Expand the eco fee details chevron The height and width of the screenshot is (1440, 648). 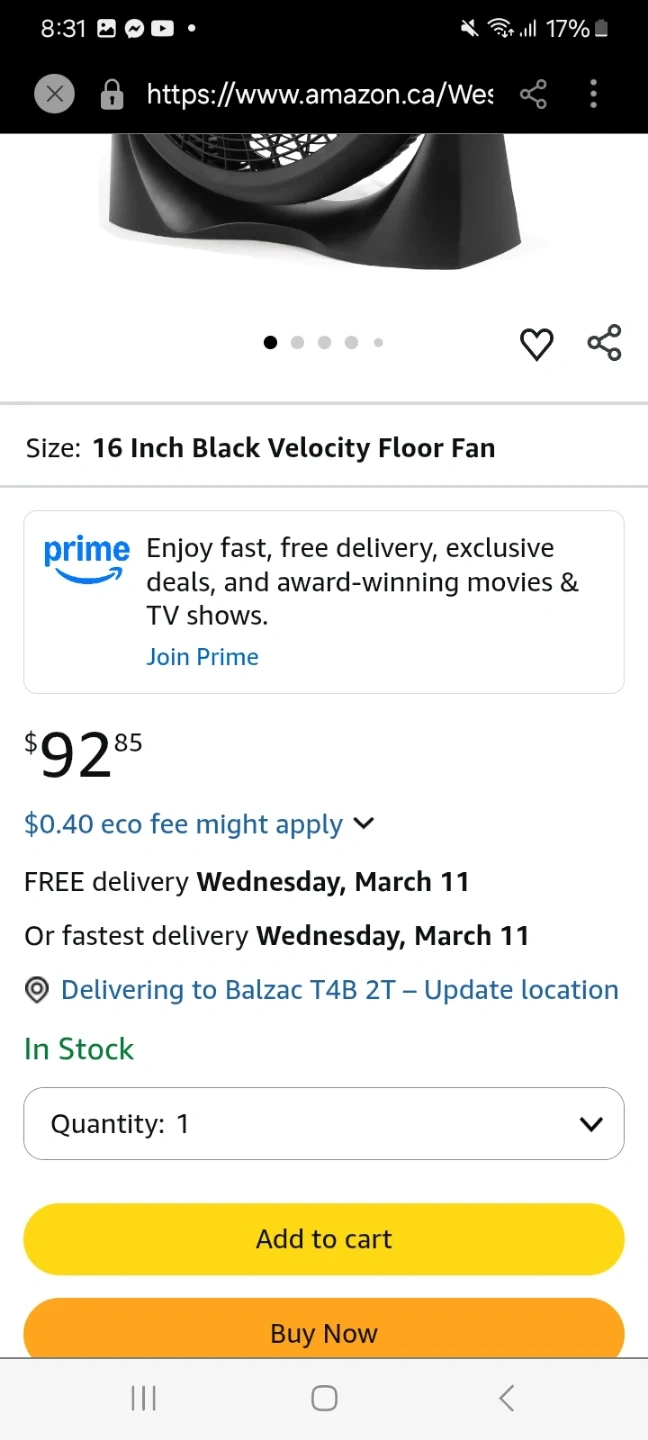point(364,823)
